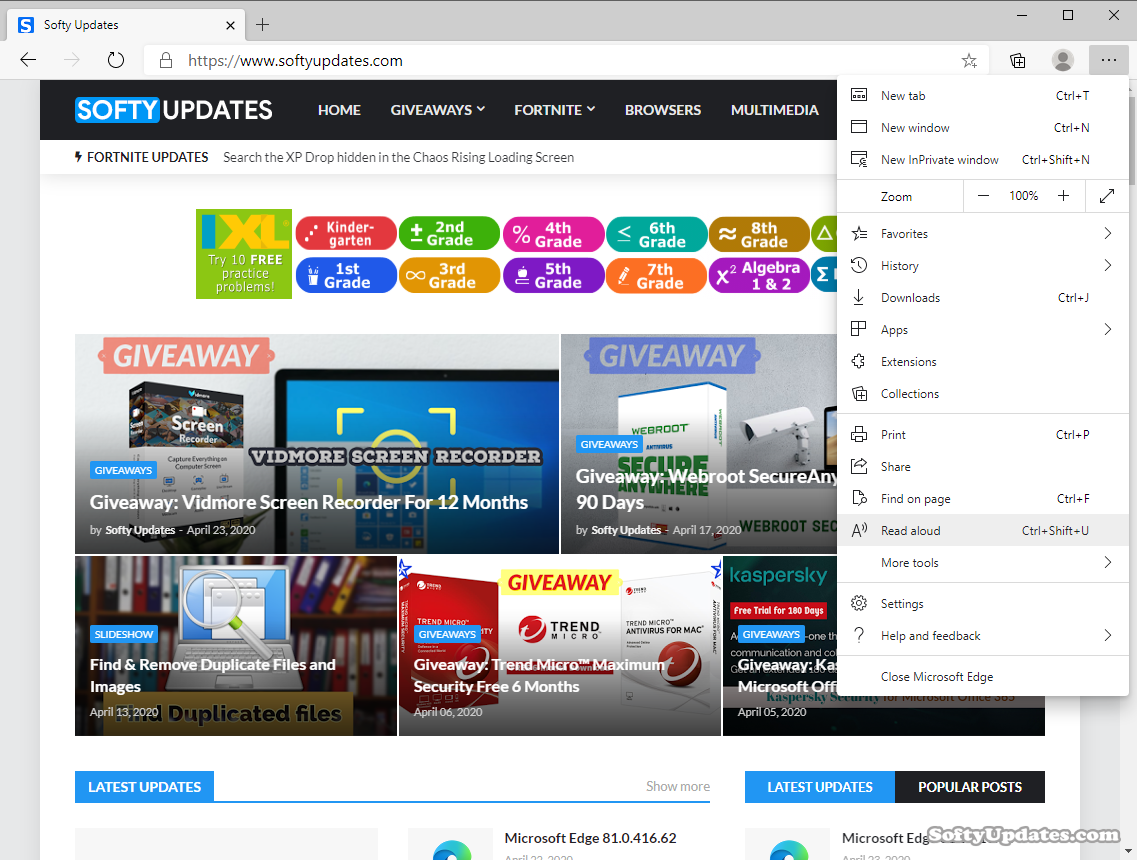This screenshot has height=860, width=1137.
Task: Open Vidmore Screen Recorder giveaway article
Action: click(x=309, y=502)
